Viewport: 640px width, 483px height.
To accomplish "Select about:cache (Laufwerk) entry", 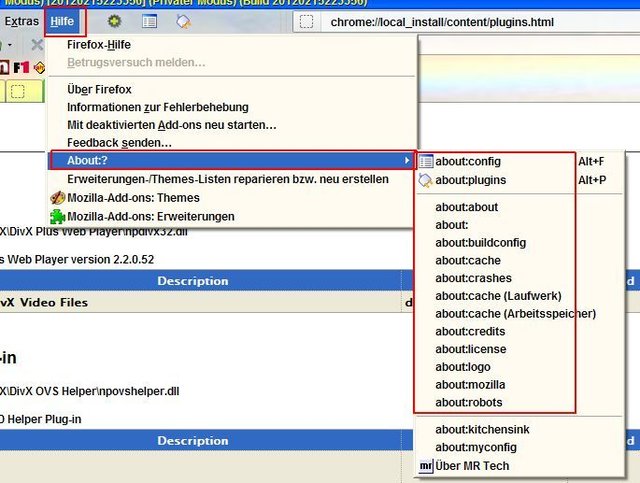I will pyautogui.click(x=519, y=296).
